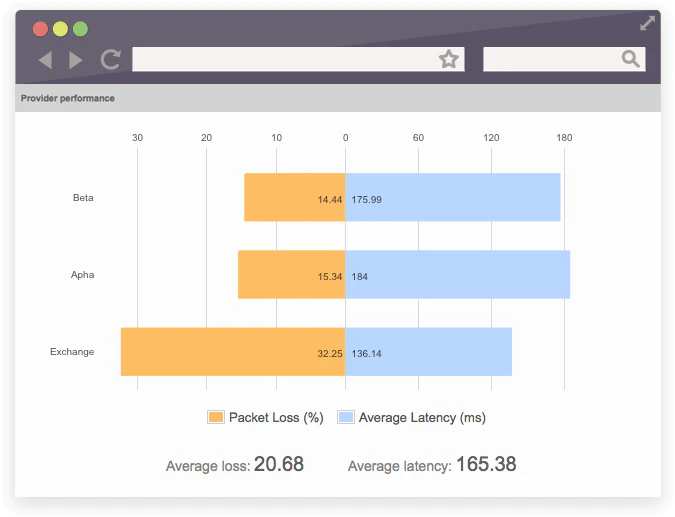The width and height of the screenshot is (675, 517).
Task: Click the 60 axis tick label
Action: pos(418,137)
